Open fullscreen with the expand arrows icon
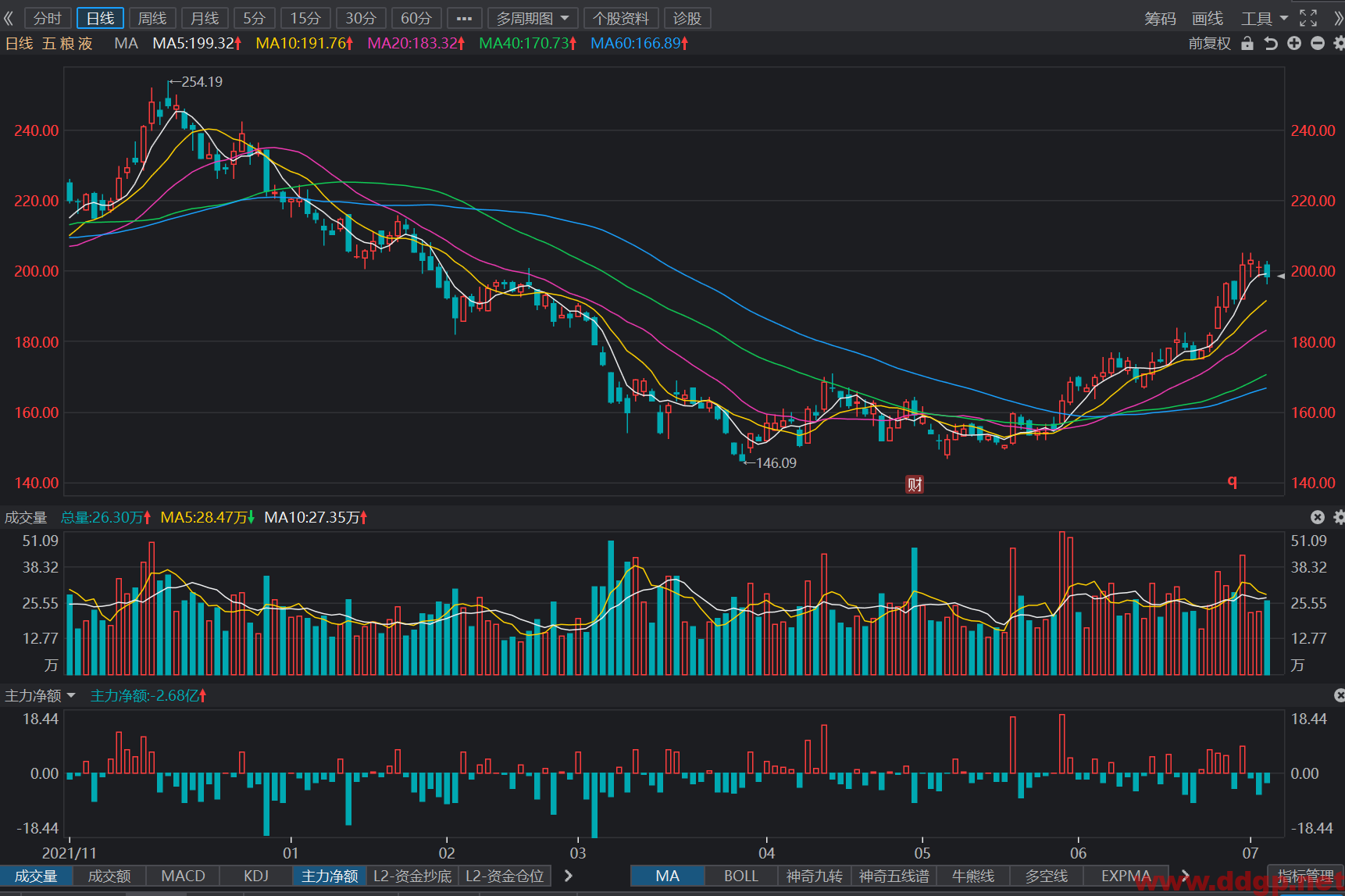Image resolution: width=1345 pixels, height=896 pixels. [x=1308, y=18]
